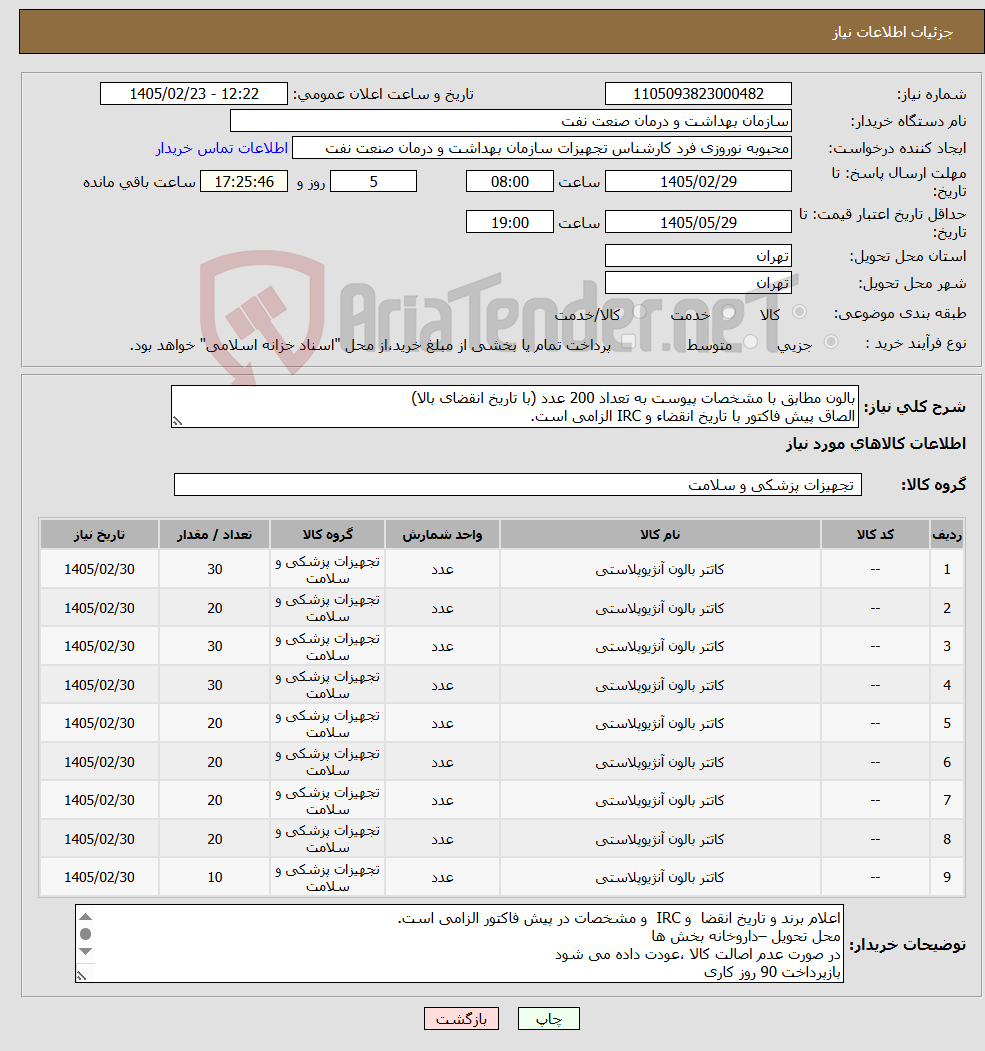Click the تاریخ نیاز column header

pos(99,535)
